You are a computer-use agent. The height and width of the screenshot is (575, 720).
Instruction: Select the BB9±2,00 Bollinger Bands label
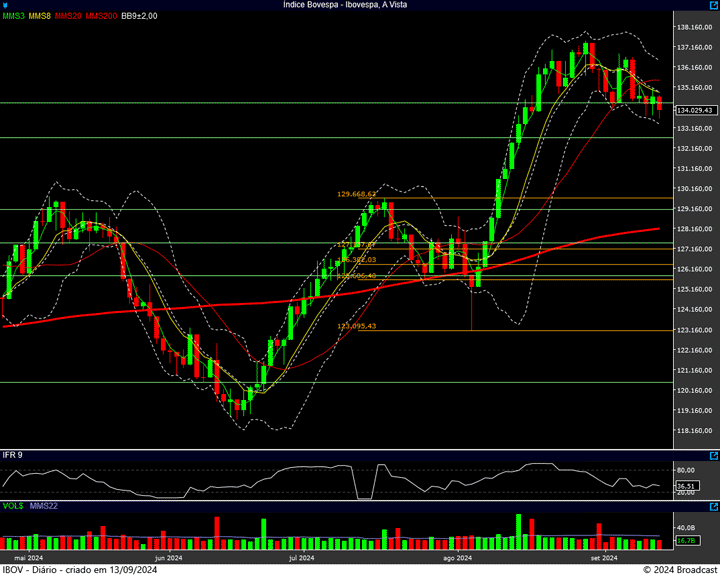click(139, 17)
